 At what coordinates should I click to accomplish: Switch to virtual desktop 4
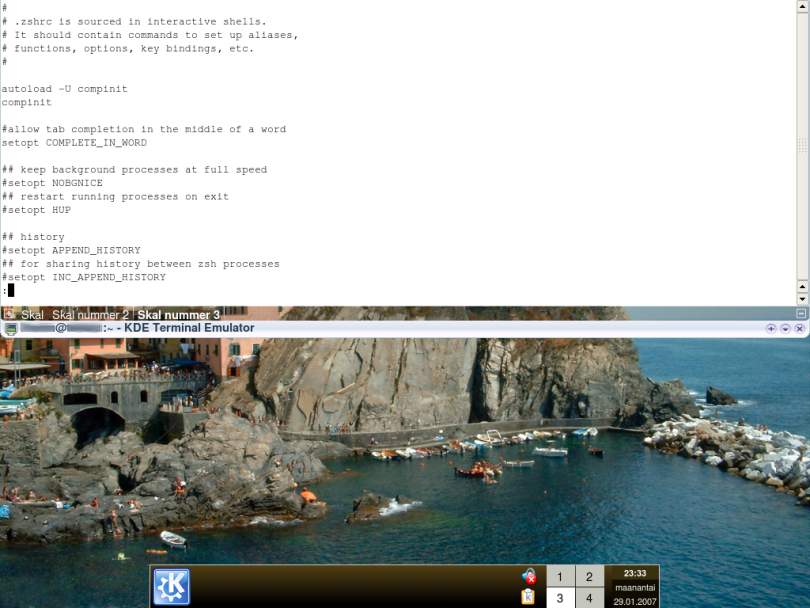tap(589, 598)
